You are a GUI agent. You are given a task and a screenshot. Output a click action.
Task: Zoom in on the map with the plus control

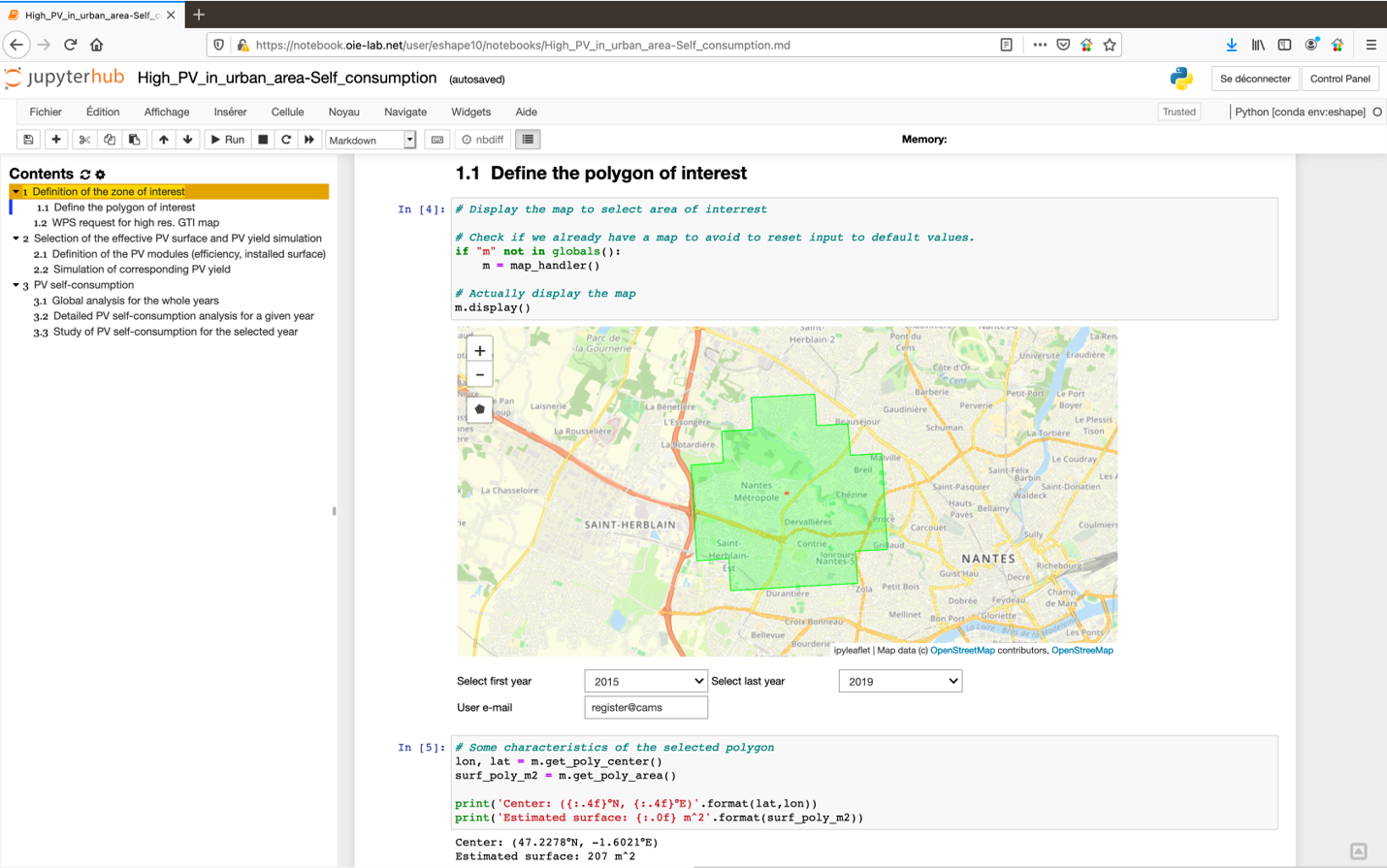pyautogui.click(x=478, y=349)
